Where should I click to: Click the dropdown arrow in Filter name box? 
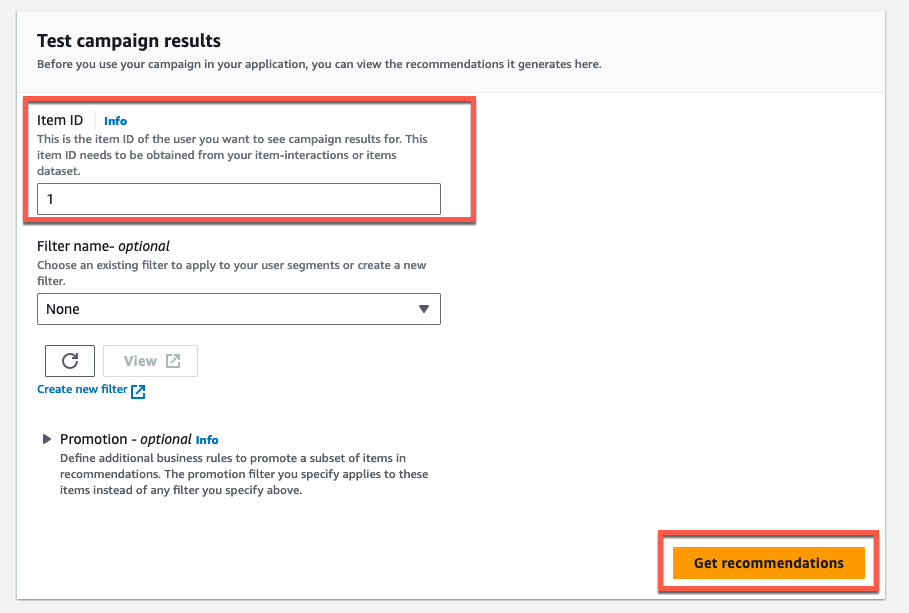(x=424, y=309)
